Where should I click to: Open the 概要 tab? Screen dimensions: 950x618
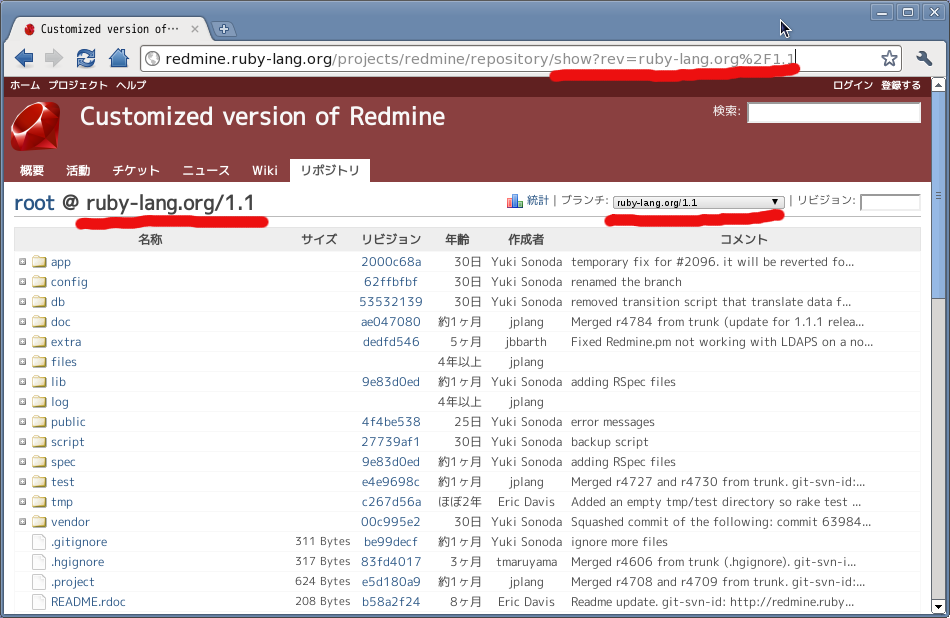point(32,170)
